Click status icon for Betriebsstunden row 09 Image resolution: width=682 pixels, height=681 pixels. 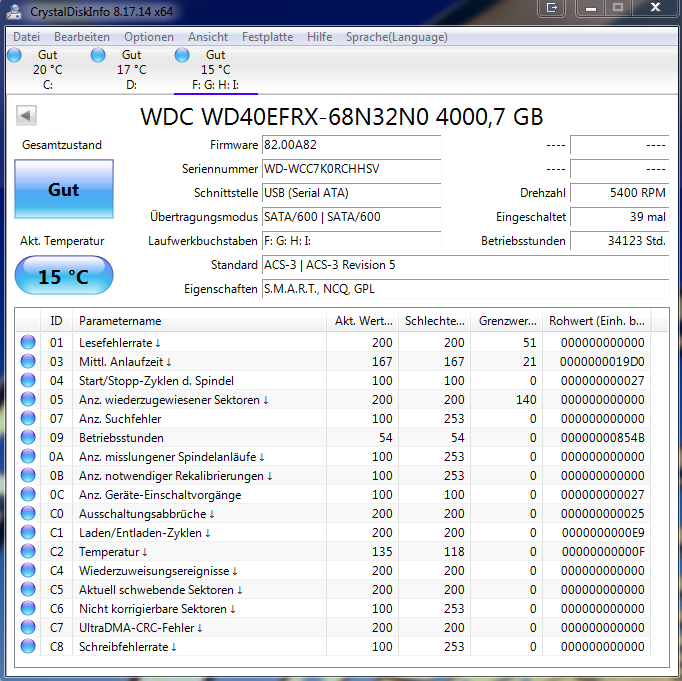tap(28, 437)
